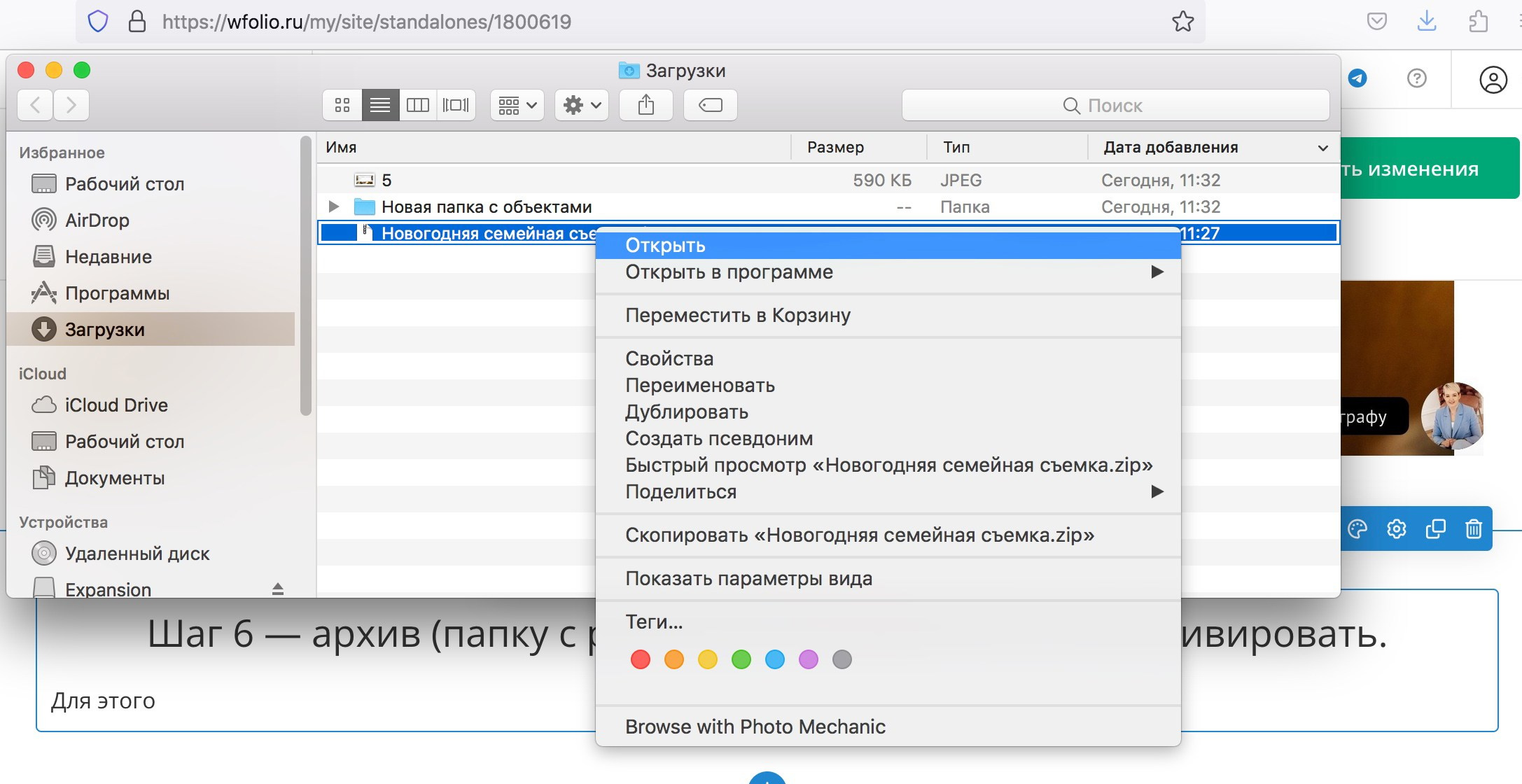Click the Share toolbar icon
1522x784 pixels.
646,105
